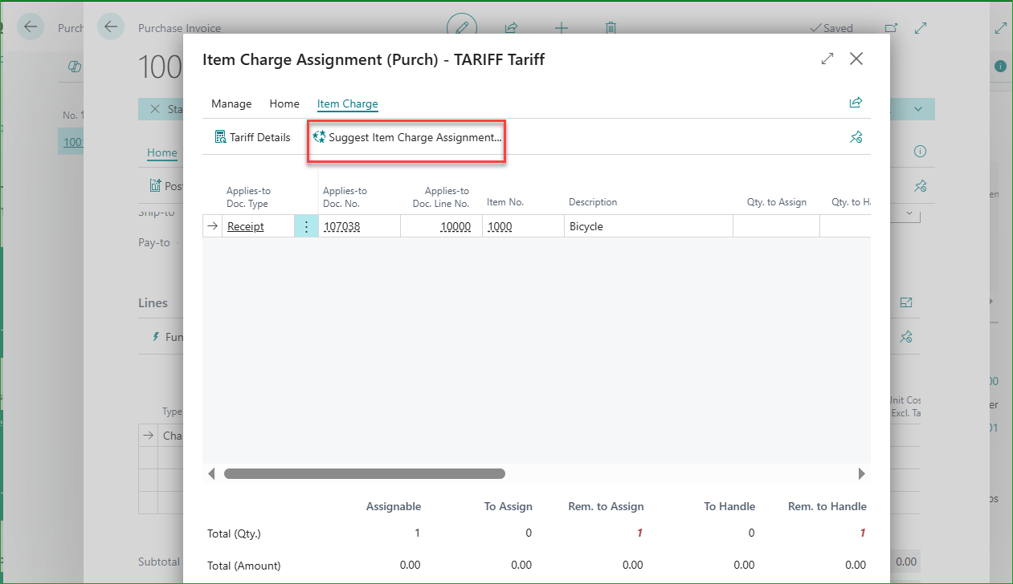The width and height of the screenshot is (1013, 584).
Task: Click Suggest Item Charge Assignment
Action: tap(407, 137)
